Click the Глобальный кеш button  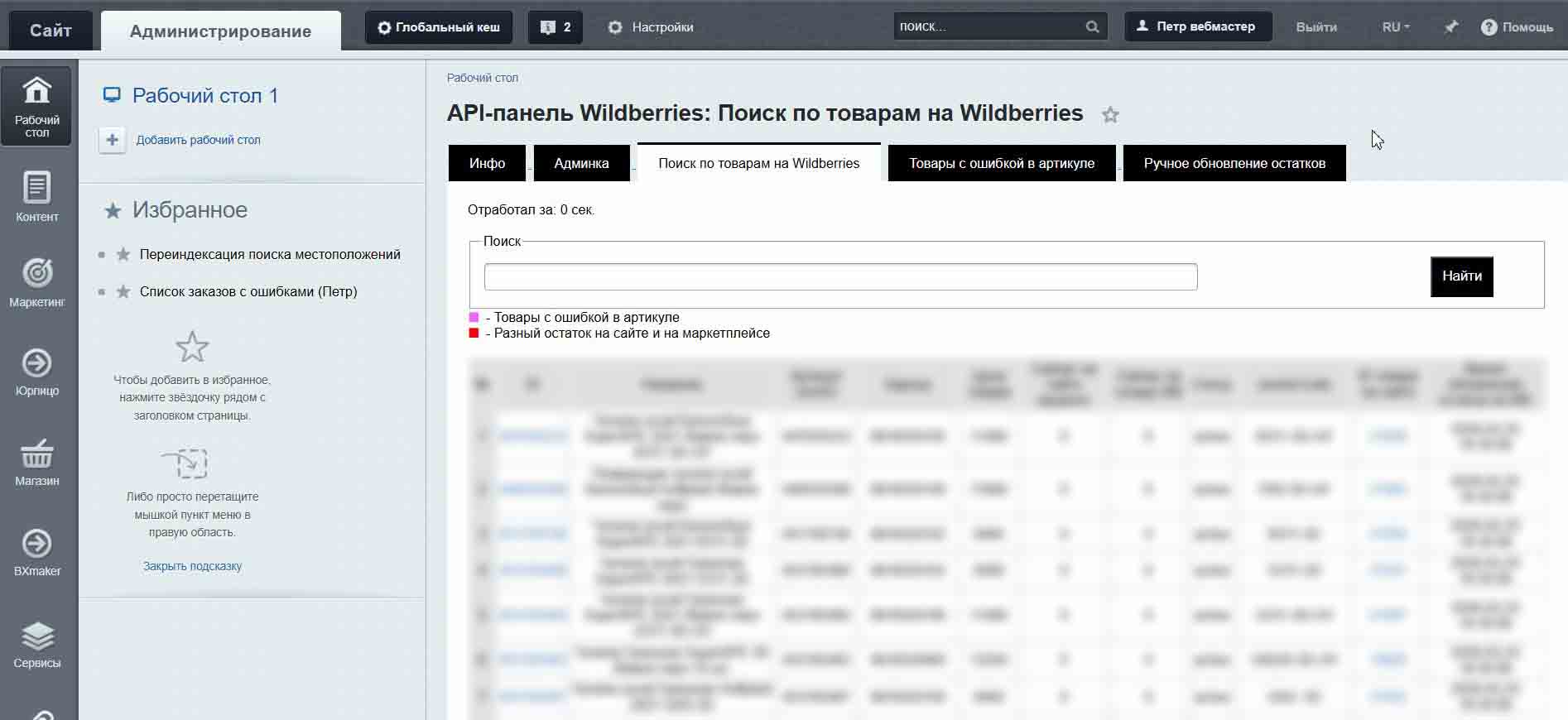click(439, 27)
